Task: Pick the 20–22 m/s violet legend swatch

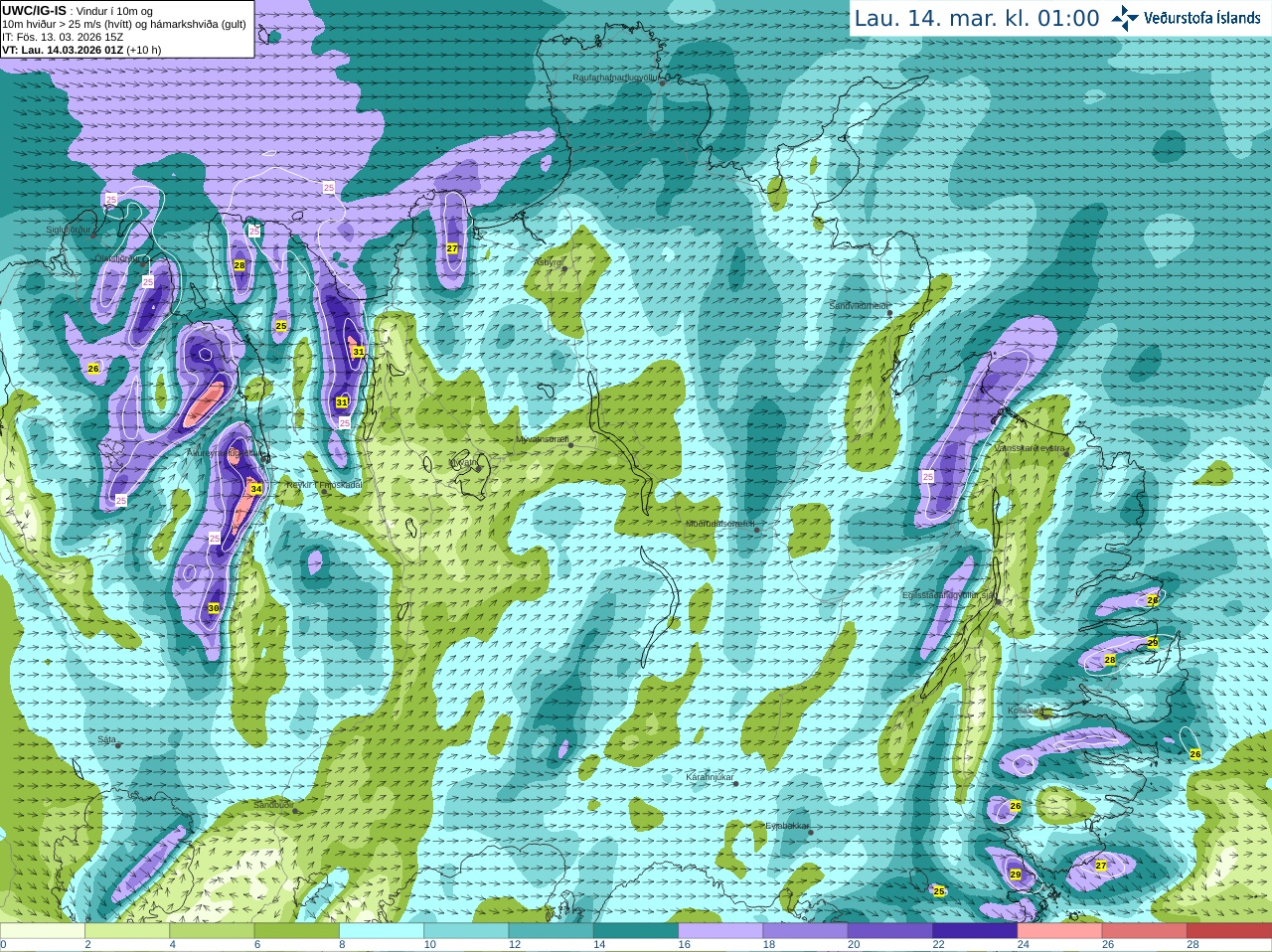Action: coord(890,931)
